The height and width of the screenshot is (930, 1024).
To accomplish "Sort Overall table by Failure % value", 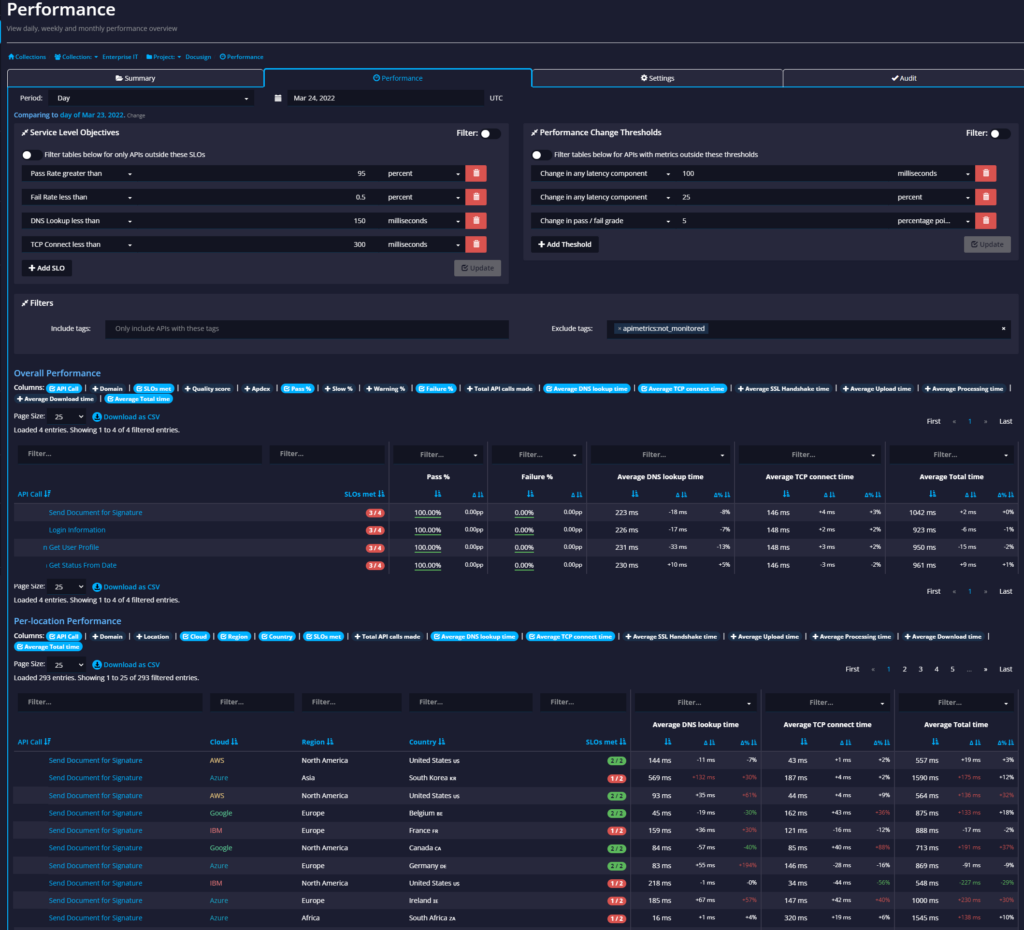I will [x=530, y=494].
